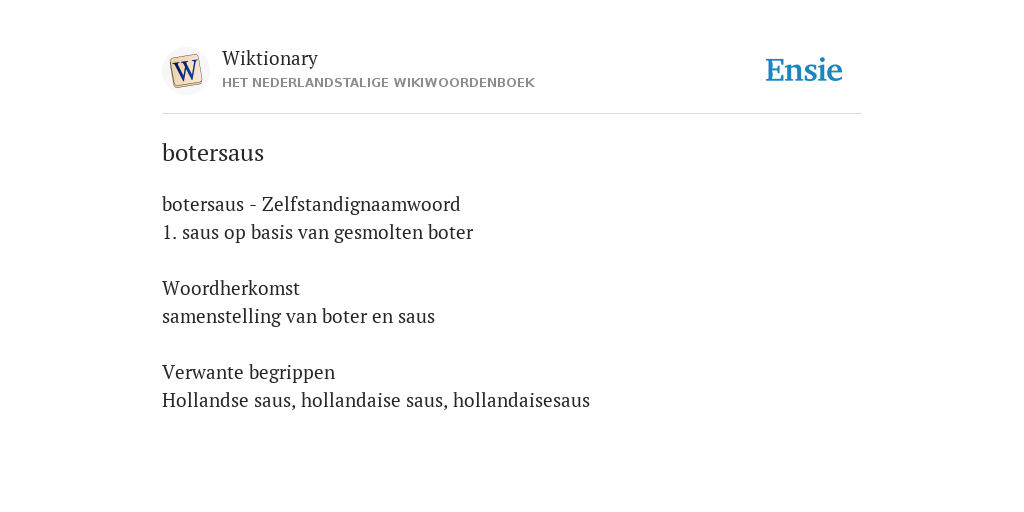Select the Nederlandstalige Wikiwoordenboek subtitle

[x=378, y=83]
